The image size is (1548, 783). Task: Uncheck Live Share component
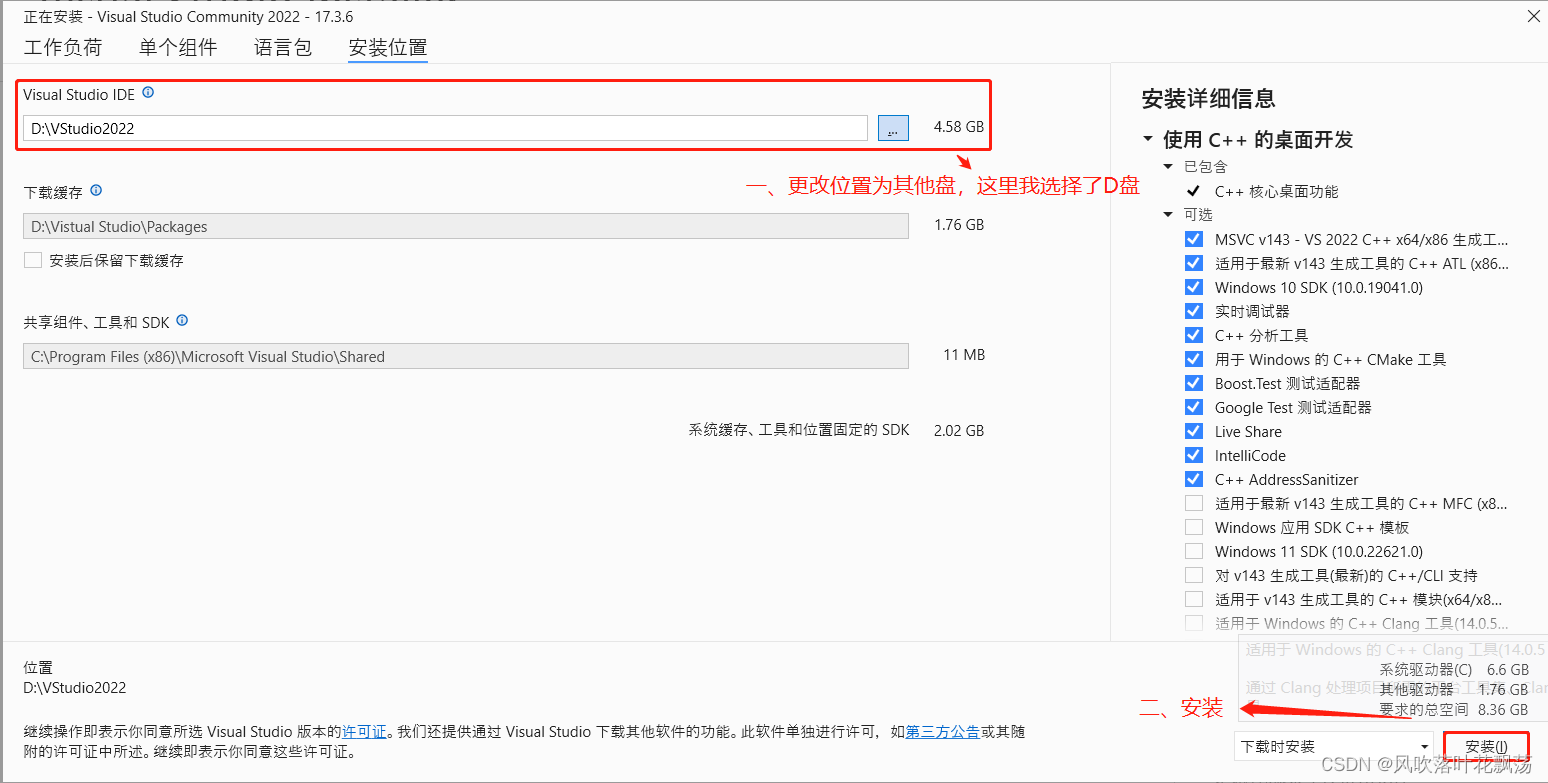point(1193,431)
